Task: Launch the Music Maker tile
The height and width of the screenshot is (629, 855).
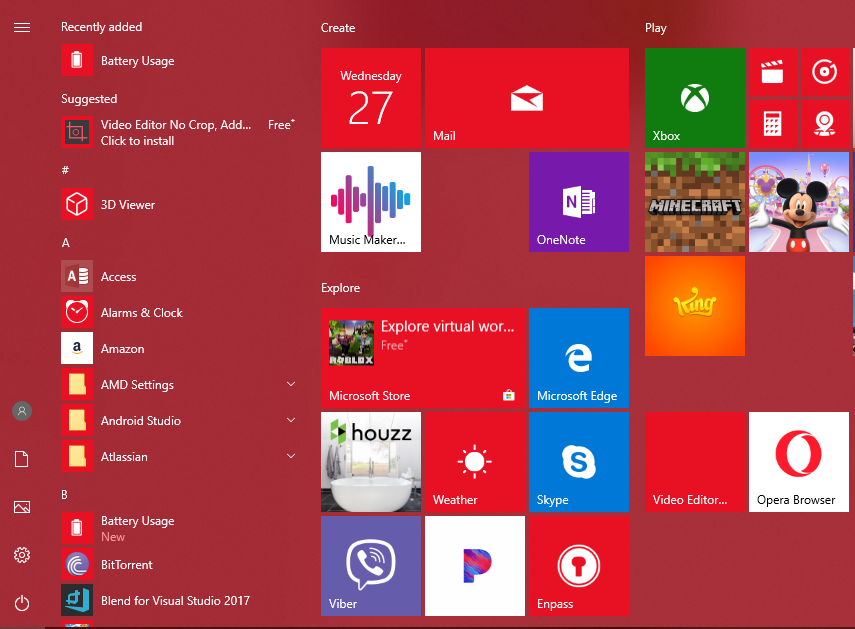Action: pos(371,202)
